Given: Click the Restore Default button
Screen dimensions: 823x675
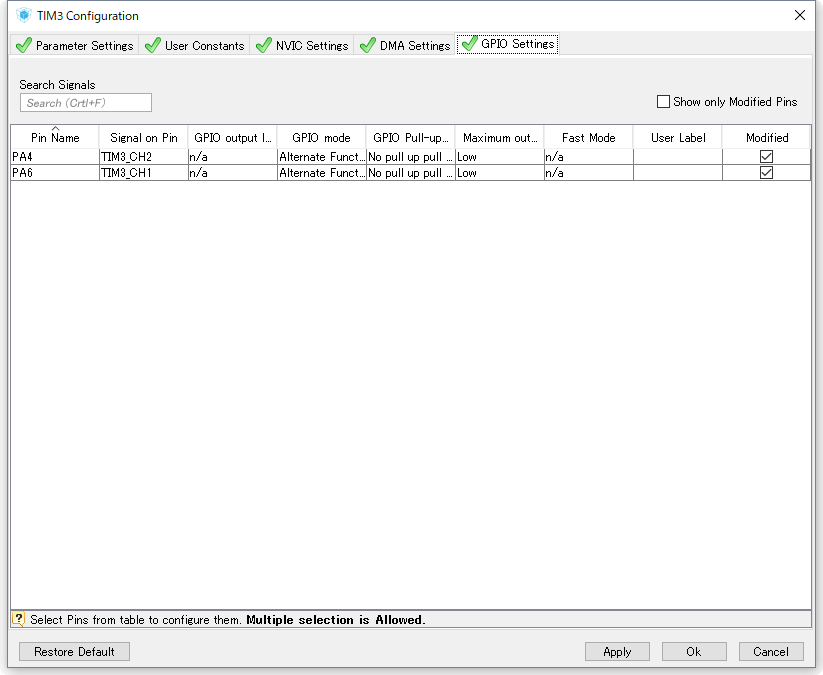Looking at the screenshot, I should coord(74,651).
